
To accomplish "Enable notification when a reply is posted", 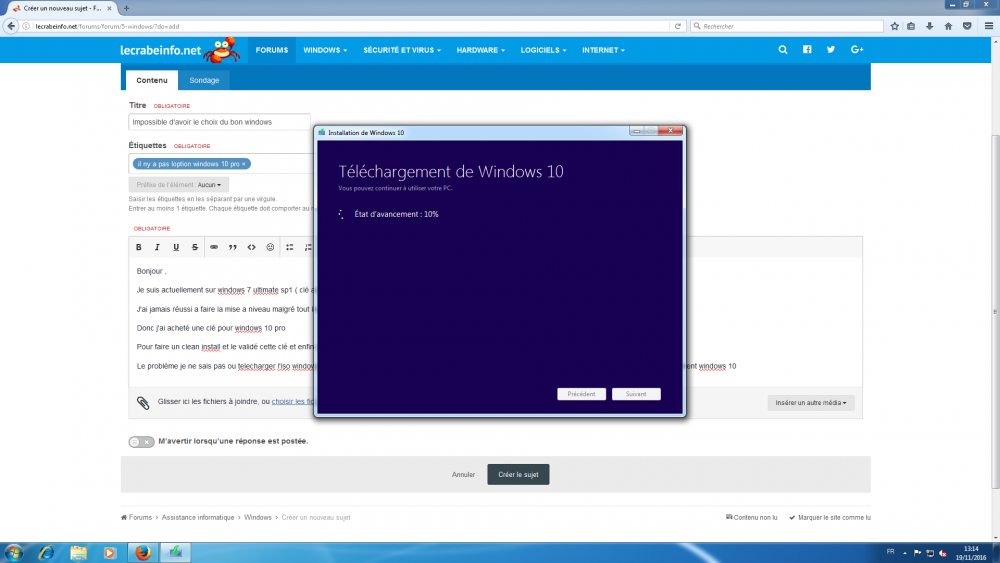I will [x=141, y=441].
